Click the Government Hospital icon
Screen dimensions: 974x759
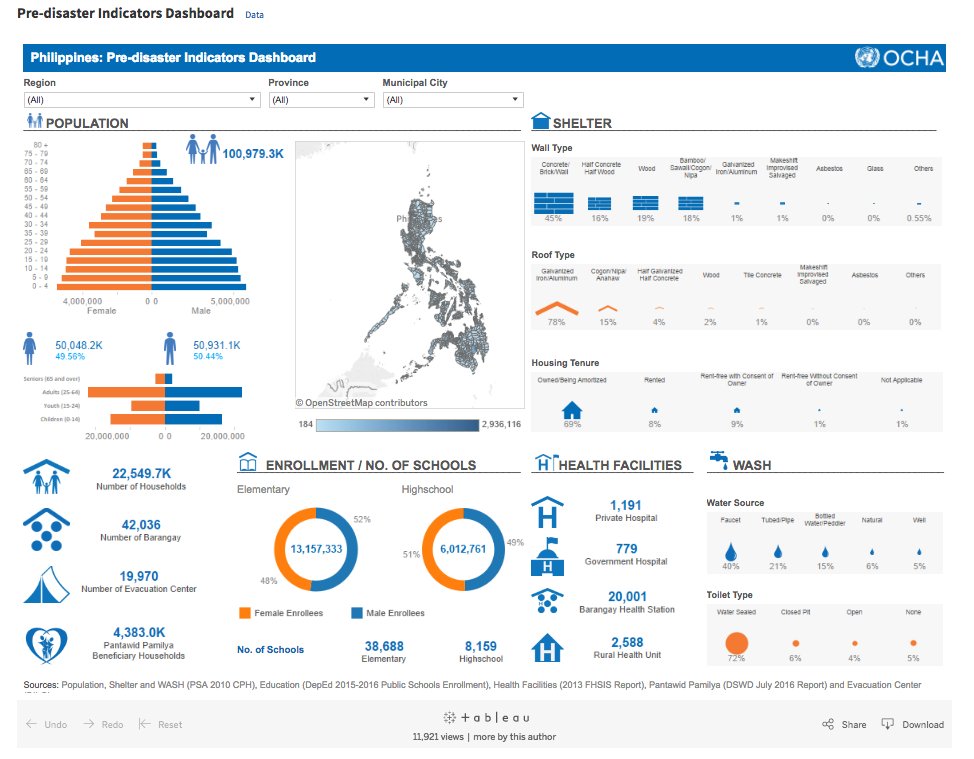pyautogui.click(x=547, y=556)
